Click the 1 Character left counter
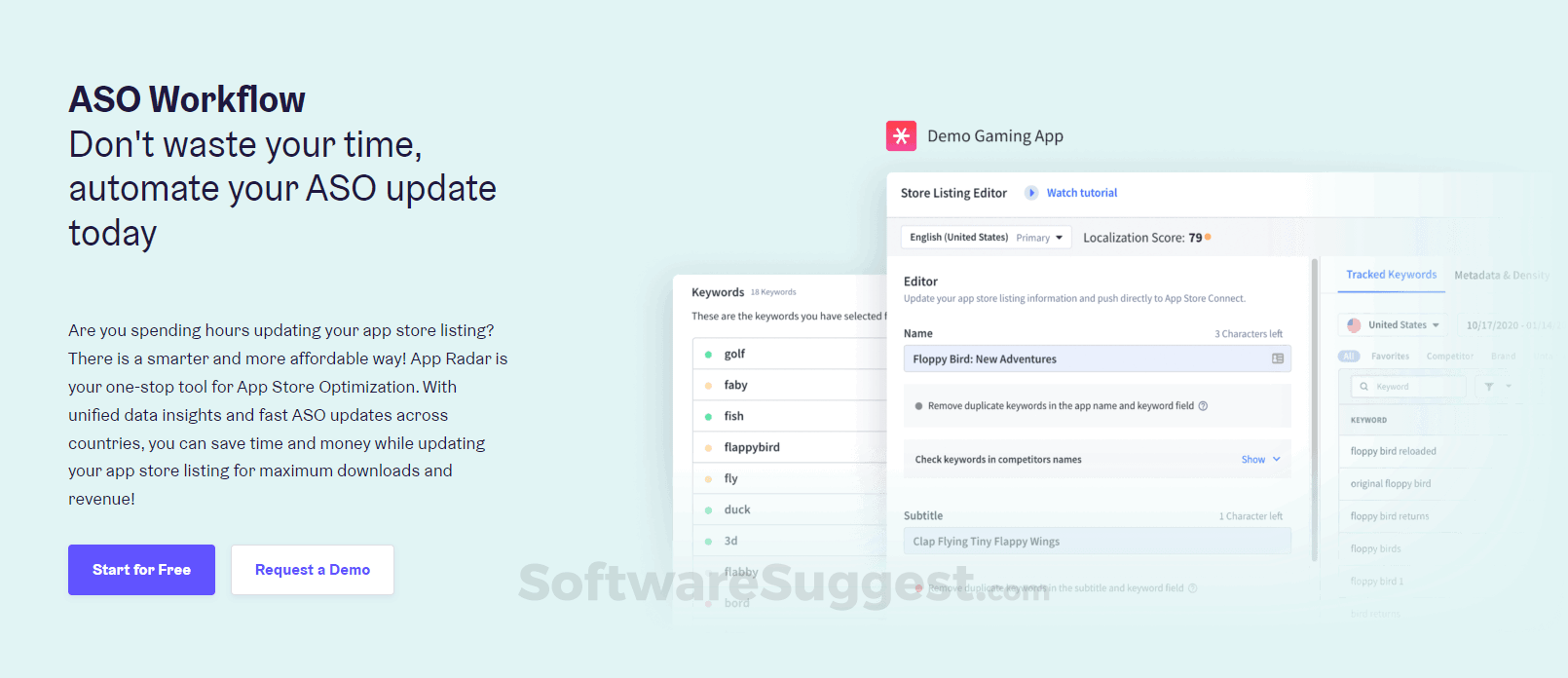 pyautogui.click(x=1251, y=516)
